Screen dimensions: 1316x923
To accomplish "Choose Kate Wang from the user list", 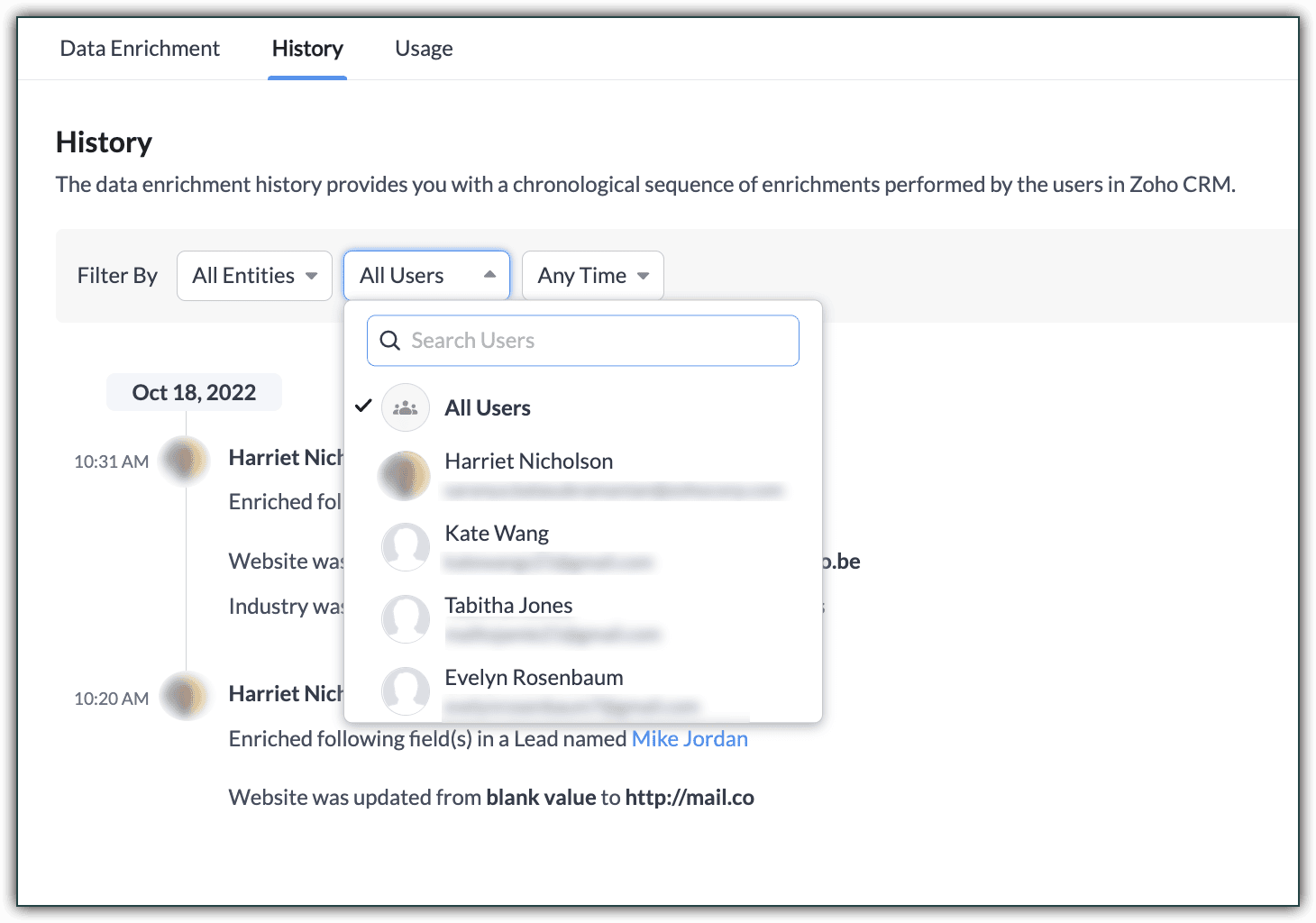I will [x=497, y=534].
